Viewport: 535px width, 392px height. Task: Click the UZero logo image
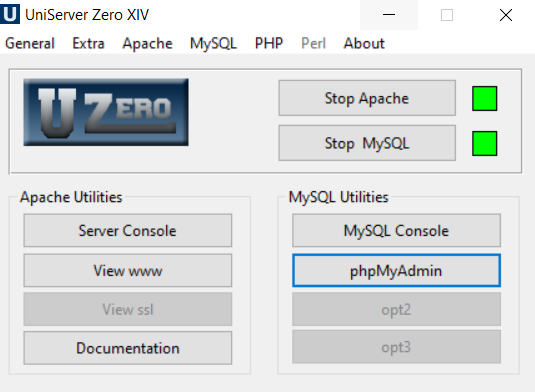[x=106, y=112]
